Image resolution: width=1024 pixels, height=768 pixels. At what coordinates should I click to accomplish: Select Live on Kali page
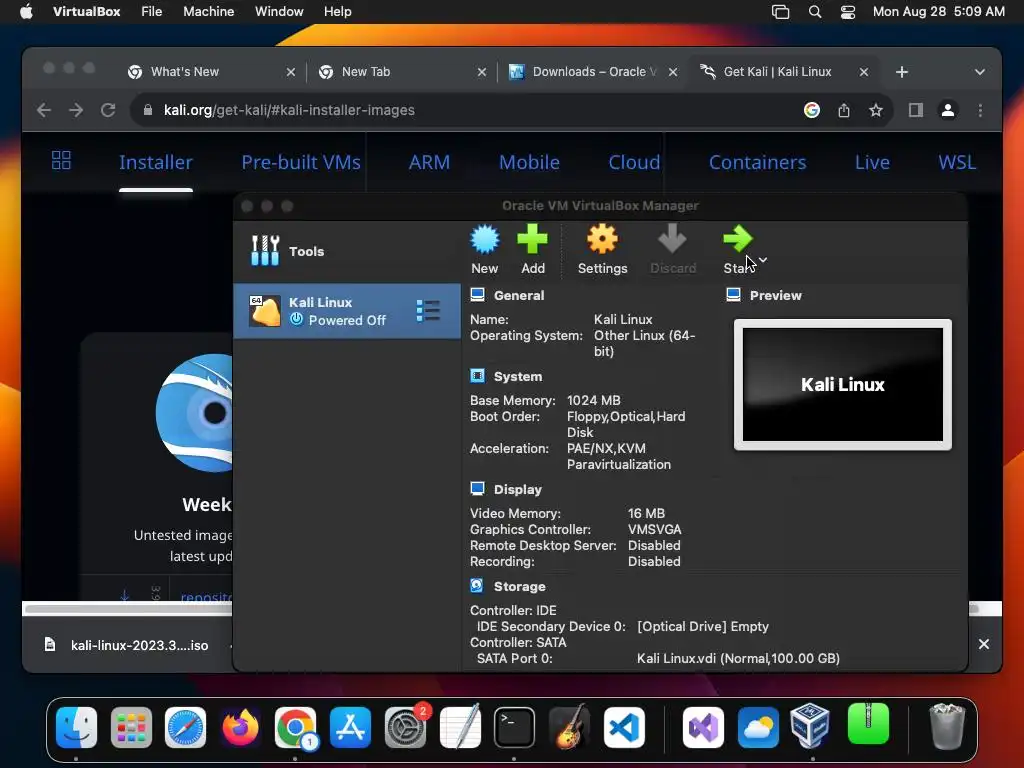pos(872,162)
